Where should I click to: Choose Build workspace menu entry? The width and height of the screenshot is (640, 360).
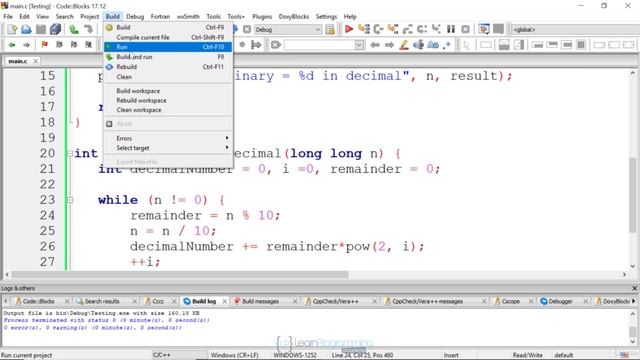coord(168,91)
